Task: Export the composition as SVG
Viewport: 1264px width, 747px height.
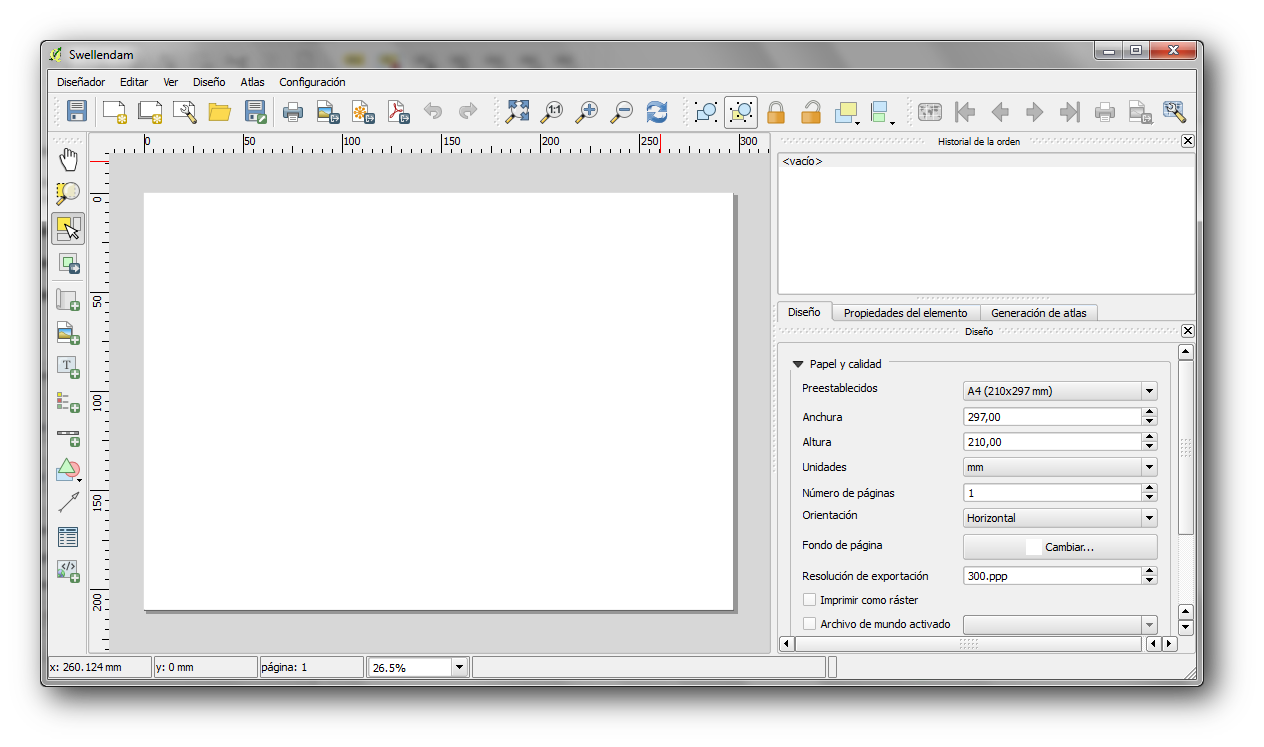Action: point(363,111)
